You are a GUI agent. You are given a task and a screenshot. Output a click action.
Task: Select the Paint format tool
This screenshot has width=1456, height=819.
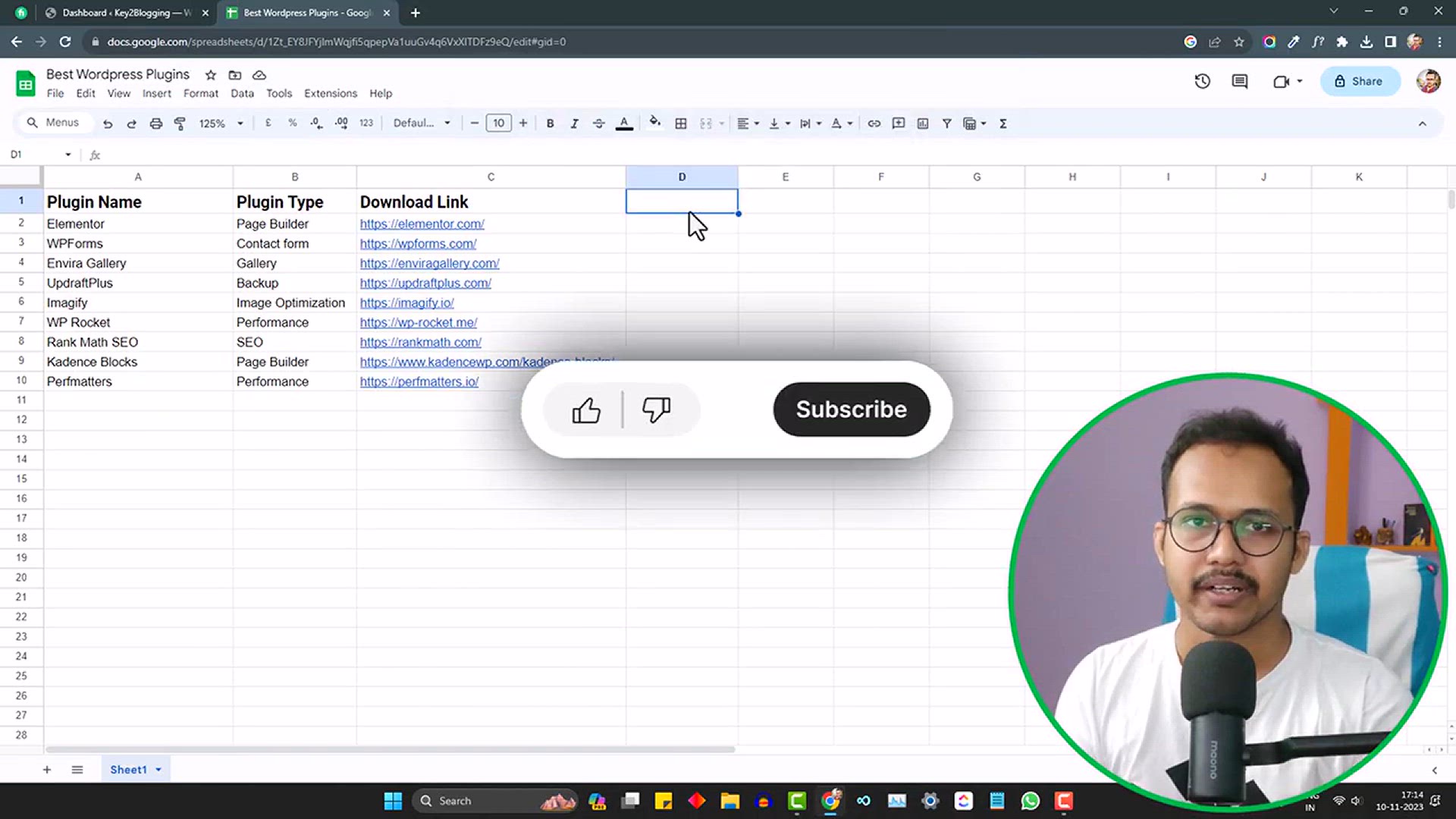coord(180,124)
